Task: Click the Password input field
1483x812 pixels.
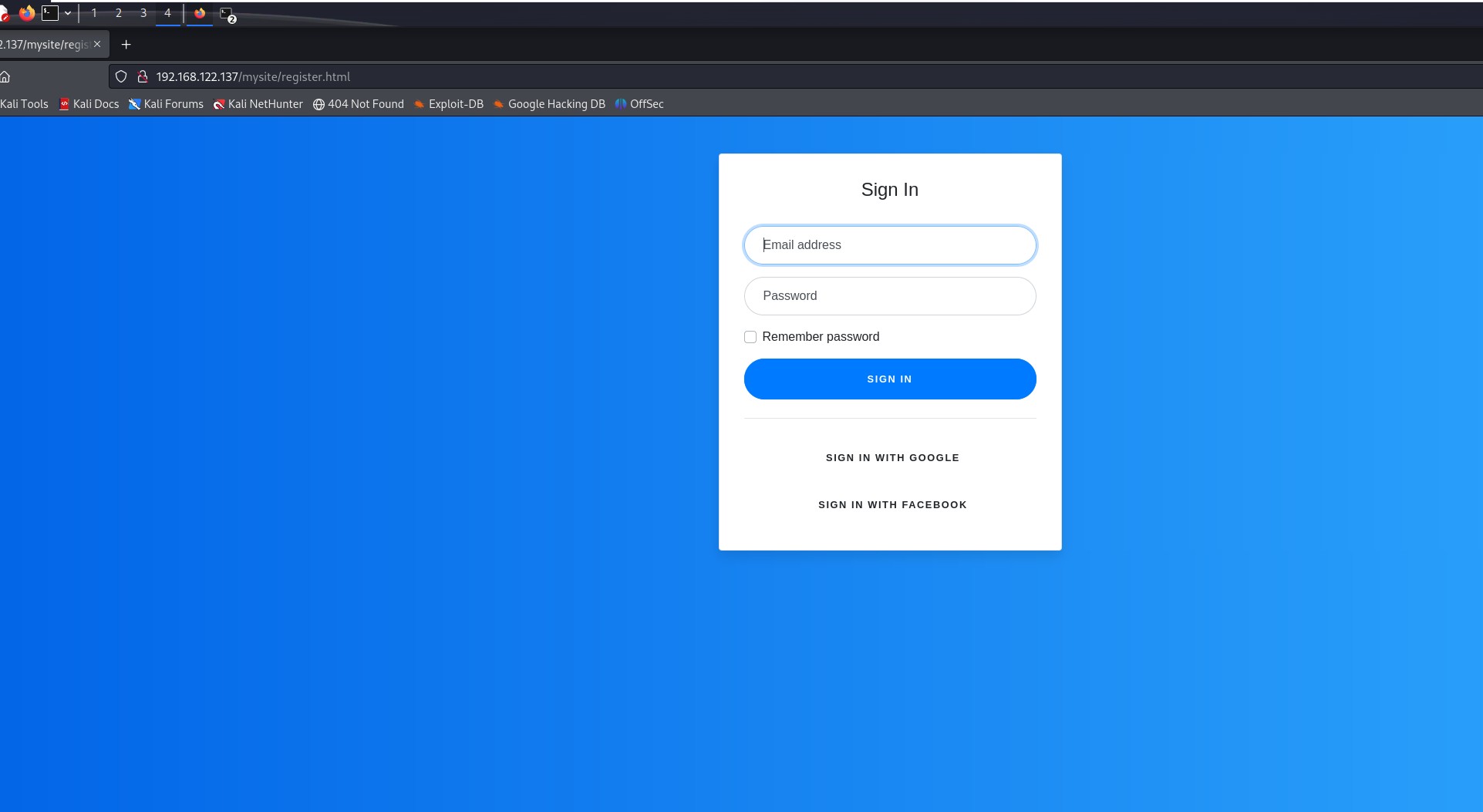Action: [890, 296]
